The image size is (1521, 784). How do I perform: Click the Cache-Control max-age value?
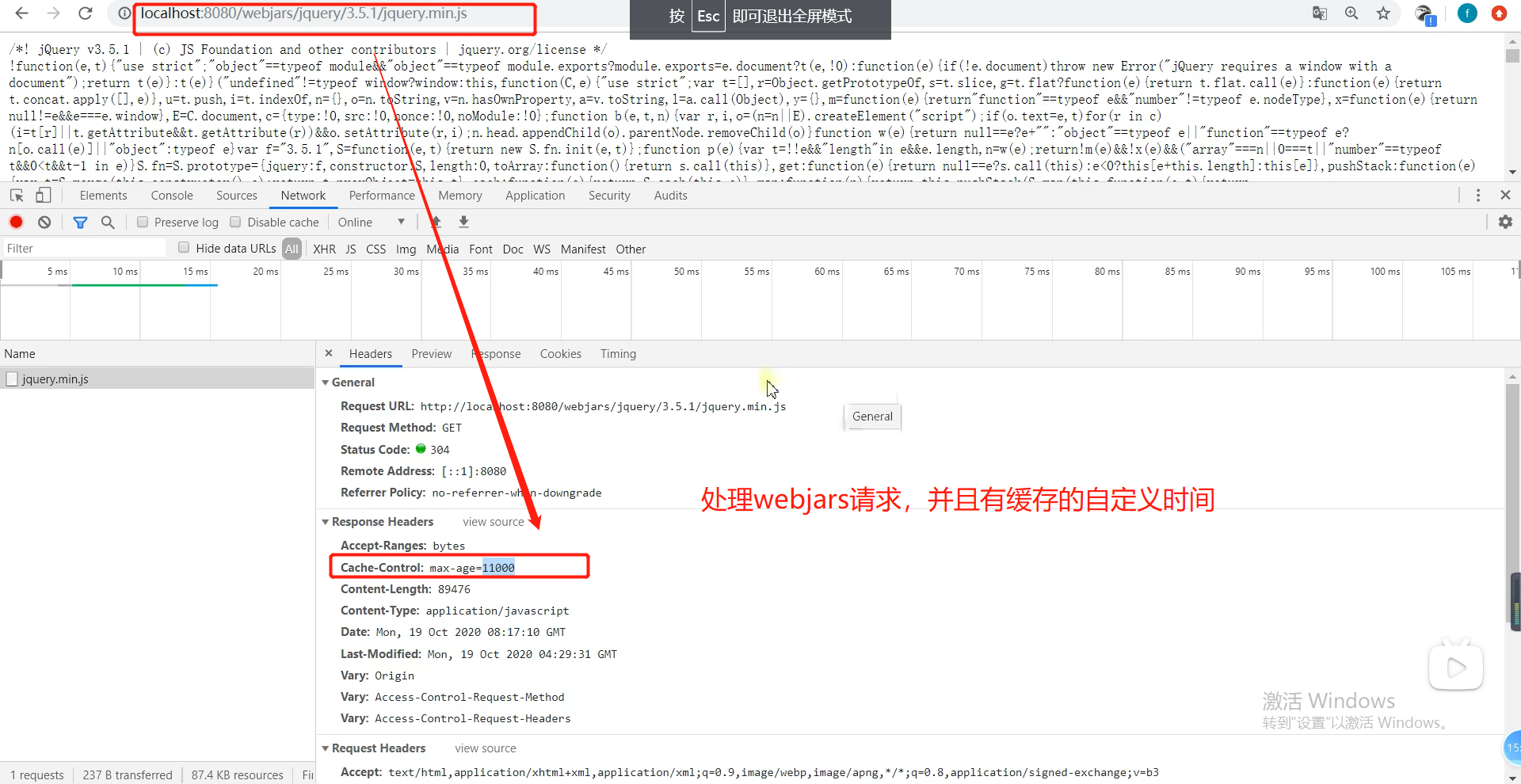pyautogui.click(x=472, y=568)
